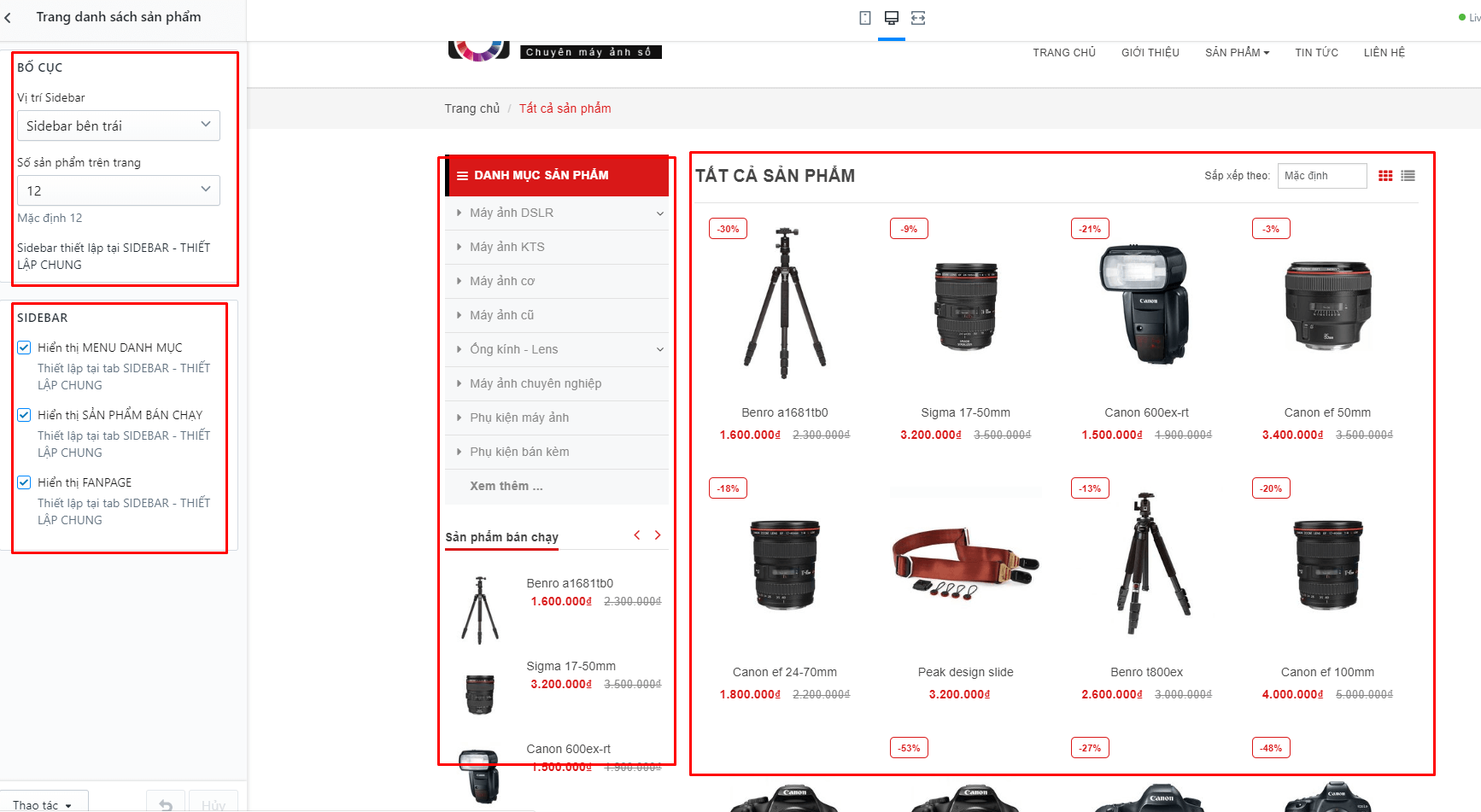Click Canon ef 24-70mm lens image
The image size is (1481, 812).
785,564
